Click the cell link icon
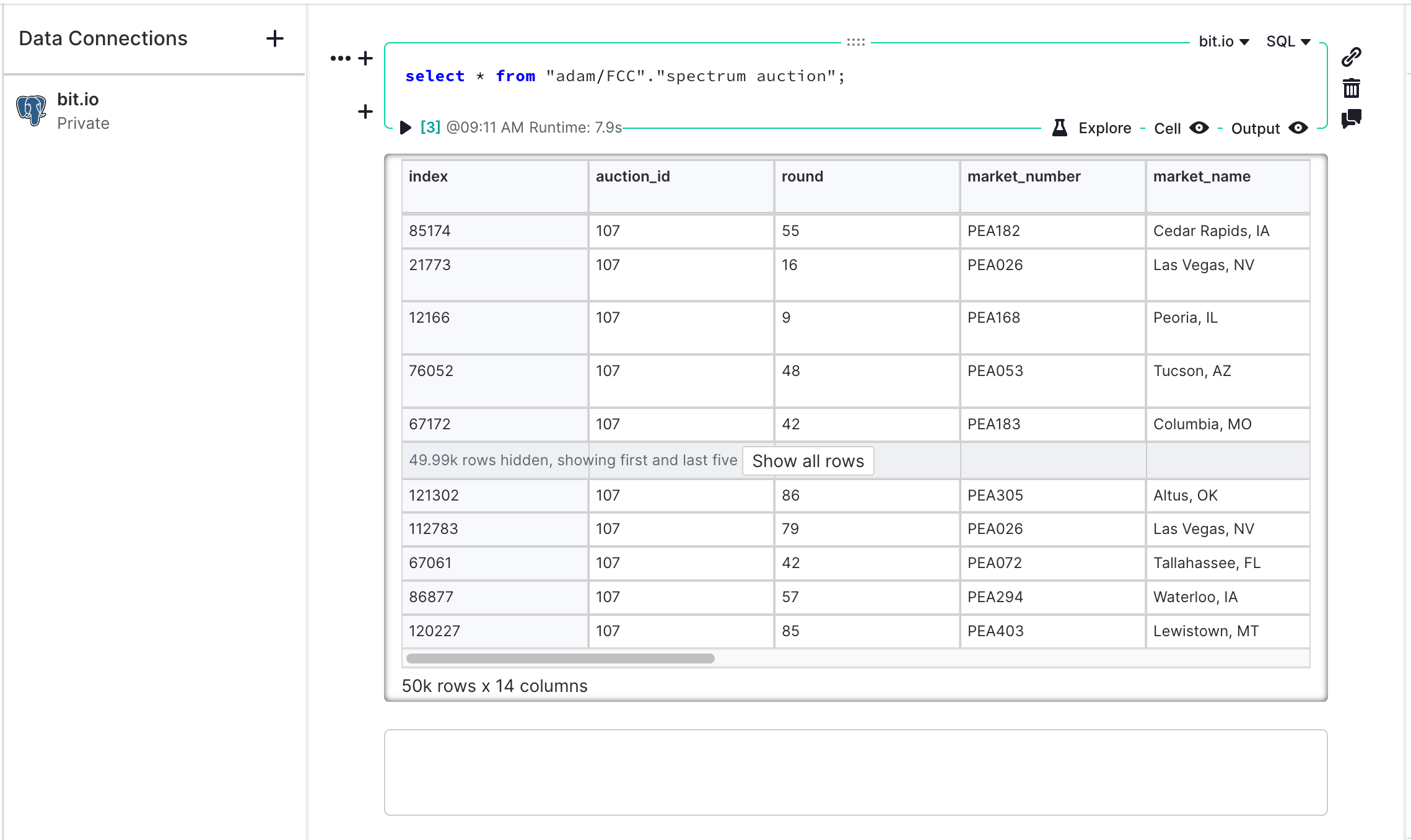 (x=1351, y=57)
